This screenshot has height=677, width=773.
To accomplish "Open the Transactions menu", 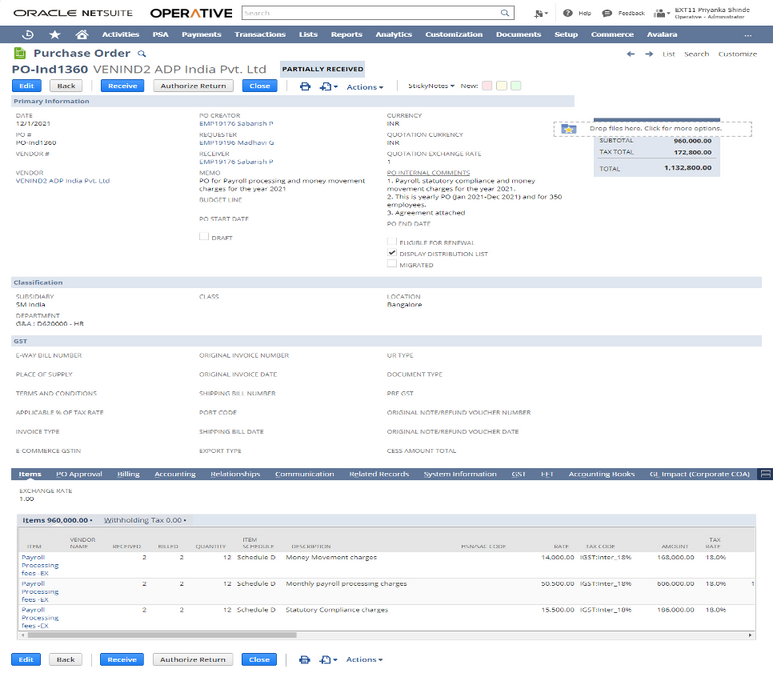I will pos(260,35).
